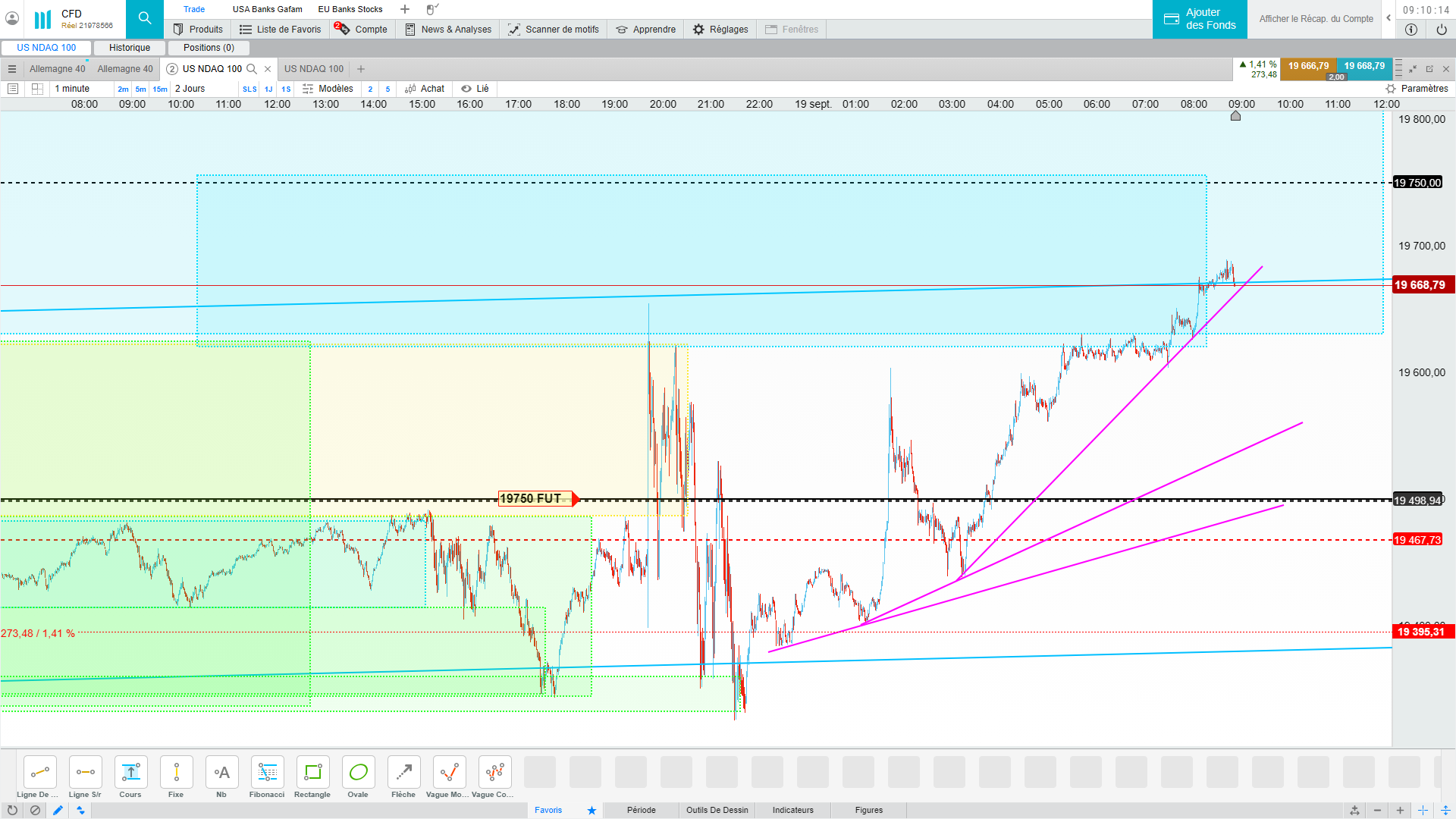This screenshot has width=1456, height=819.
Task: Select the Nb text annotation tool
Action: pyautogui.click(x=221, y=773)
